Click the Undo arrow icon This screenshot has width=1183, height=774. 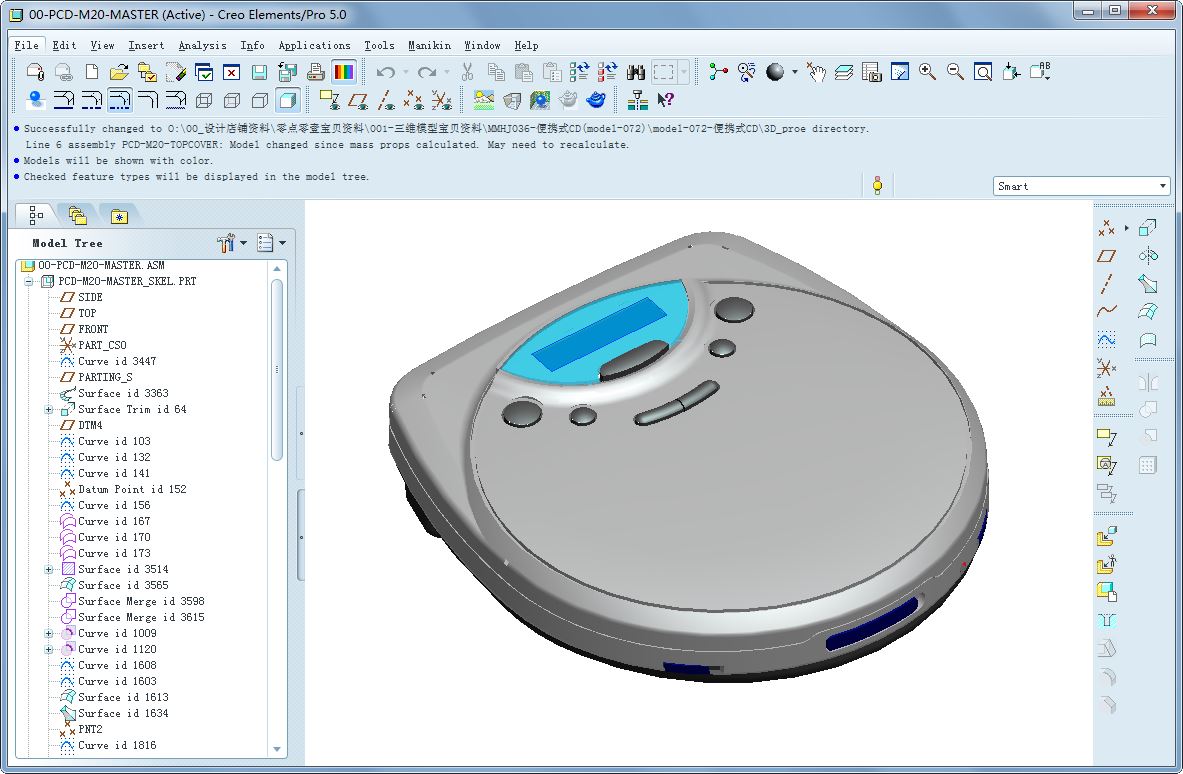click(x=386, y=72)
